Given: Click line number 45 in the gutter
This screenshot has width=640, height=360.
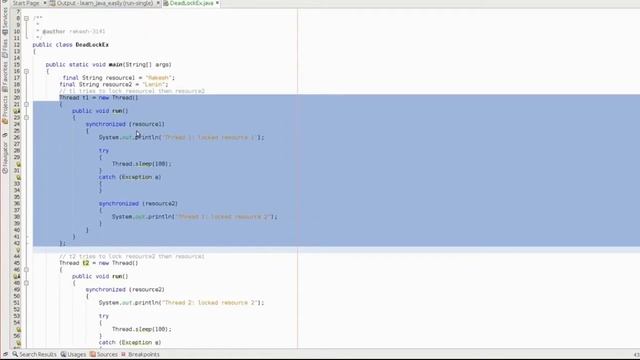Looking at the screenshot, I should point(17,263).
